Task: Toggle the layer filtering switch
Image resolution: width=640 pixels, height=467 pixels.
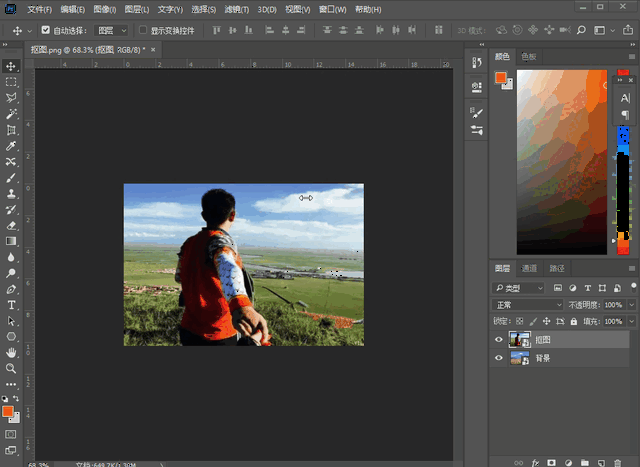Action: pos(633,286)
